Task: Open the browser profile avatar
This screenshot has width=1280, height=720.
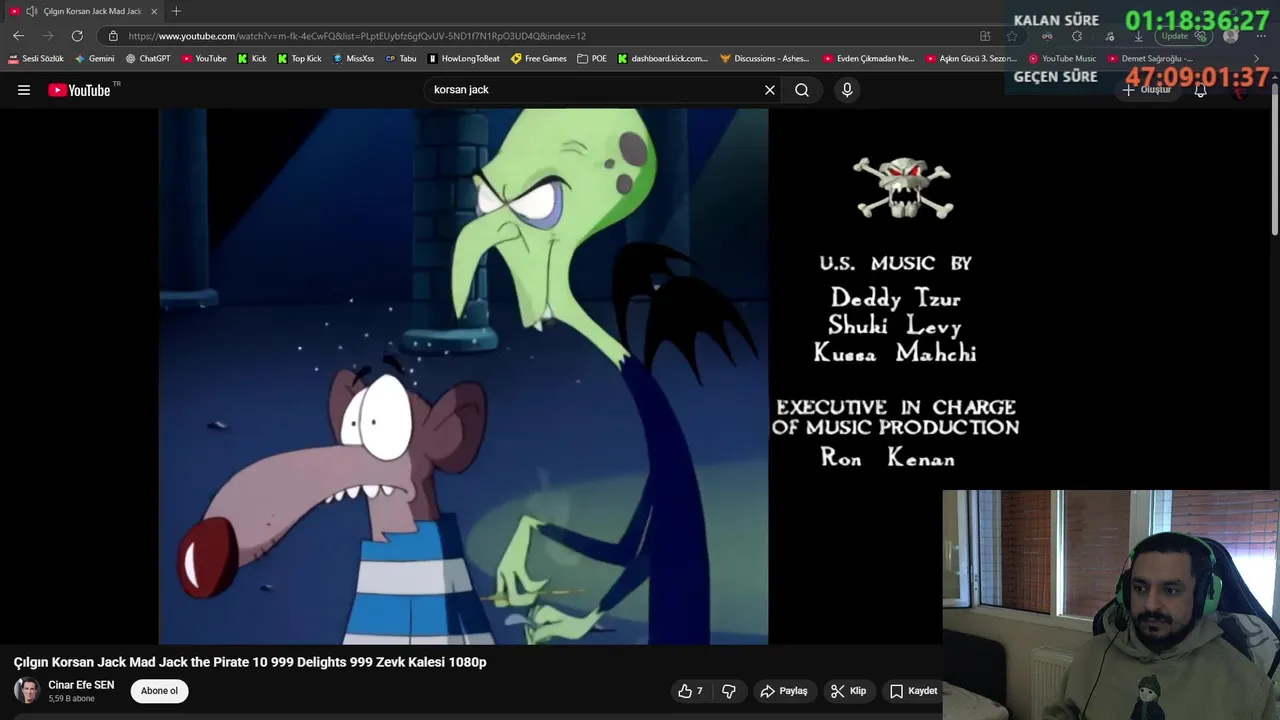Action: tap(1231, 36)
